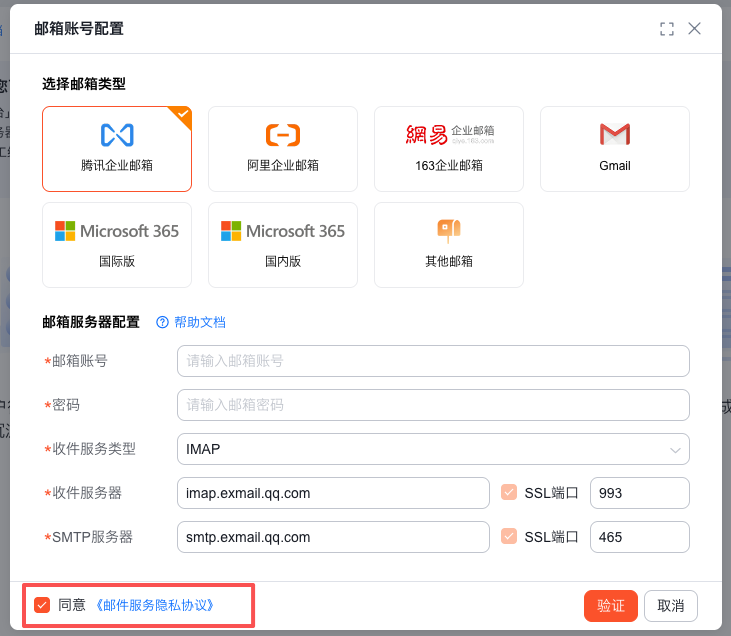This screenshot has width=731, height=636.
Task: Pick the 163企业邮箱 mailbox type card
Action: coord(449,149)
